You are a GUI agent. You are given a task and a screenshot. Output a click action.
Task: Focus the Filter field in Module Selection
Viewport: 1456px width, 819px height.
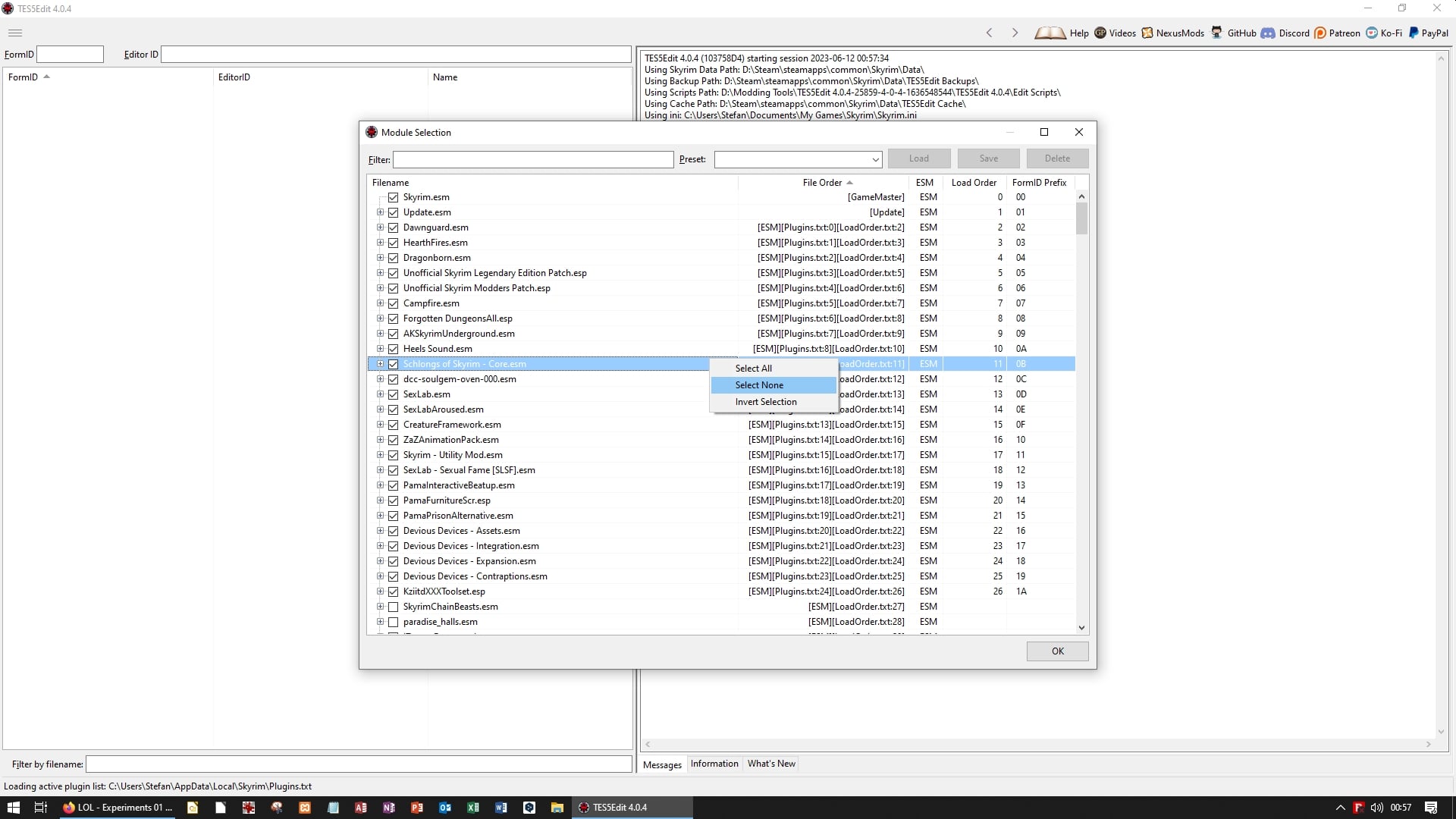[533, 159]
